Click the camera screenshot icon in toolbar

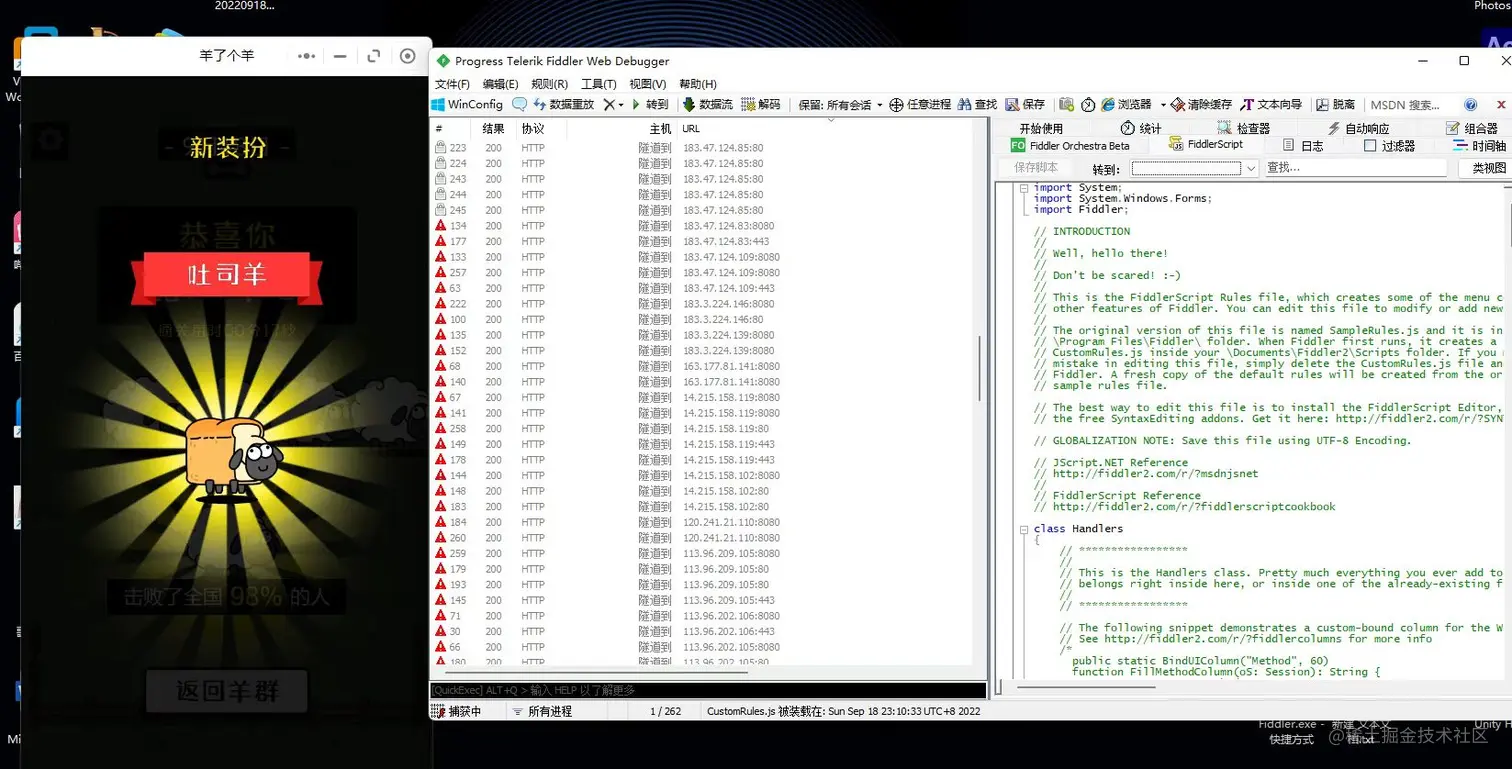tap(1066, 104)
